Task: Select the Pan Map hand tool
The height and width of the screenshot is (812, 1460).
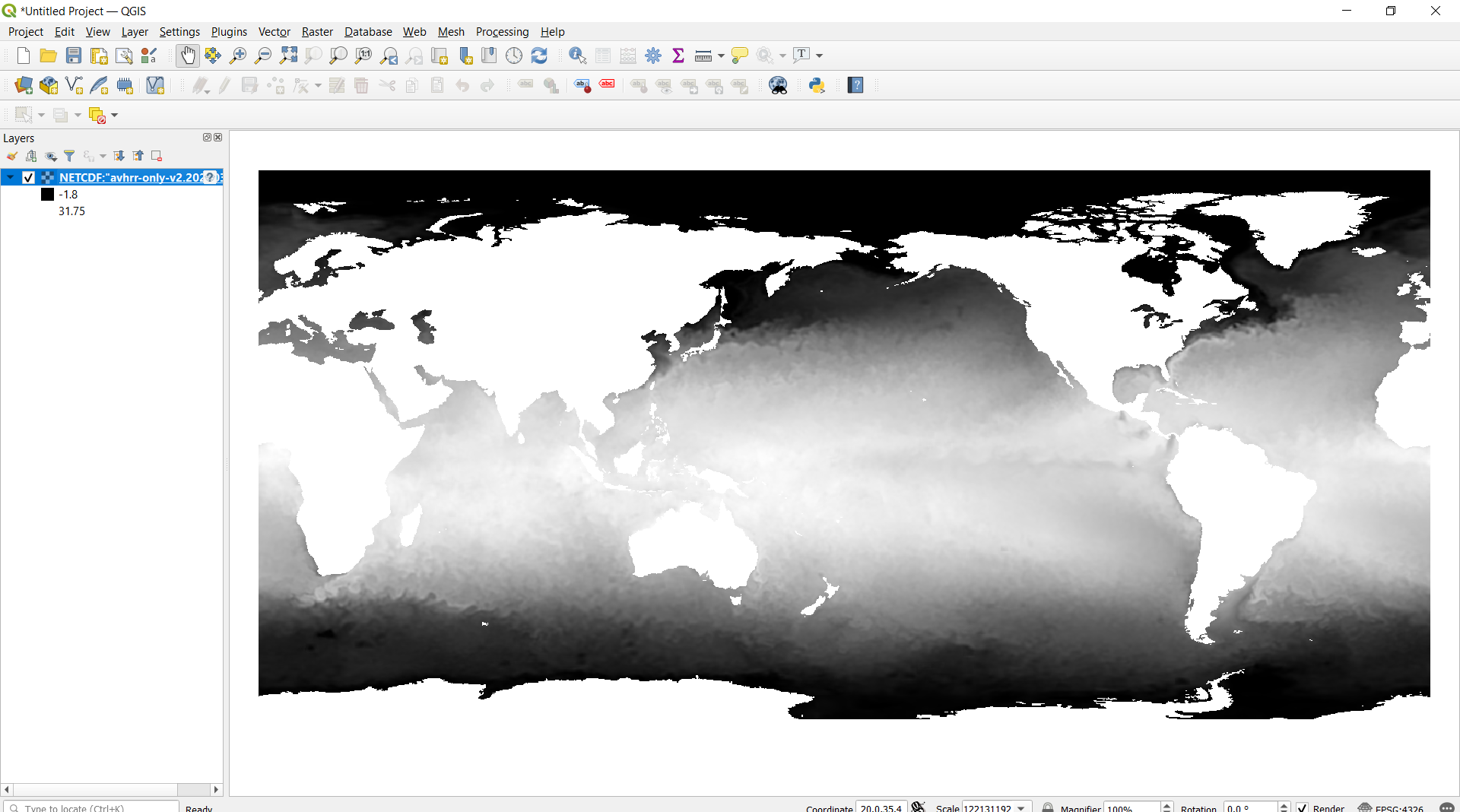Action: [x=188, y=56]
